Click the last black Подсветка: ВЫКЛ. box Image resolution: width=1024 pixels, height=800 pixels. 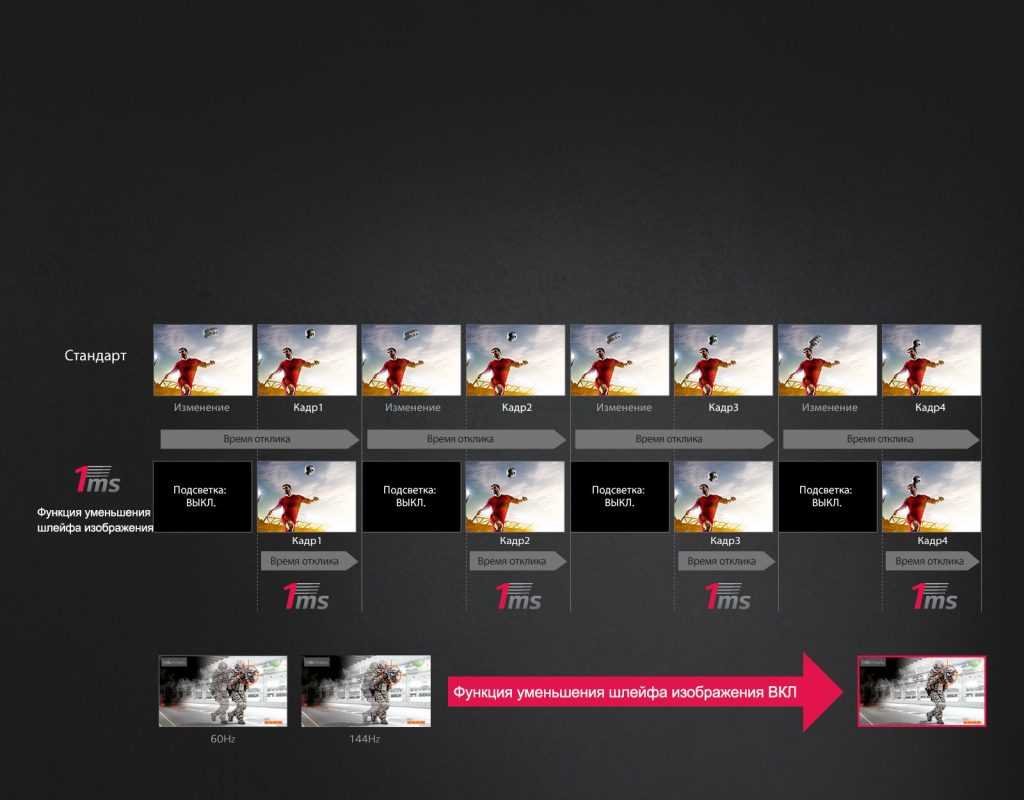click(x=827, y=496)
